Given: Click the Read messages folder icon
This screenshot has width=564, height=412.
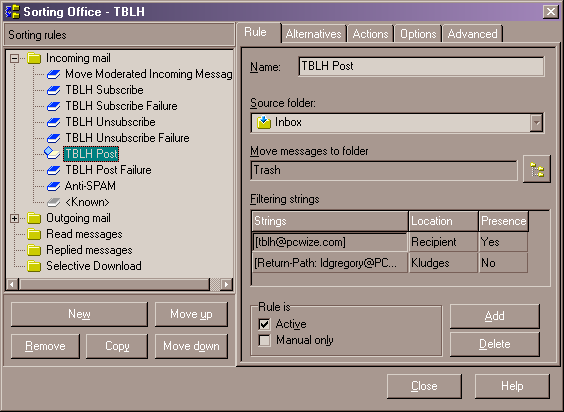Looking at the screenshot, I should click(x=34, y=234).
